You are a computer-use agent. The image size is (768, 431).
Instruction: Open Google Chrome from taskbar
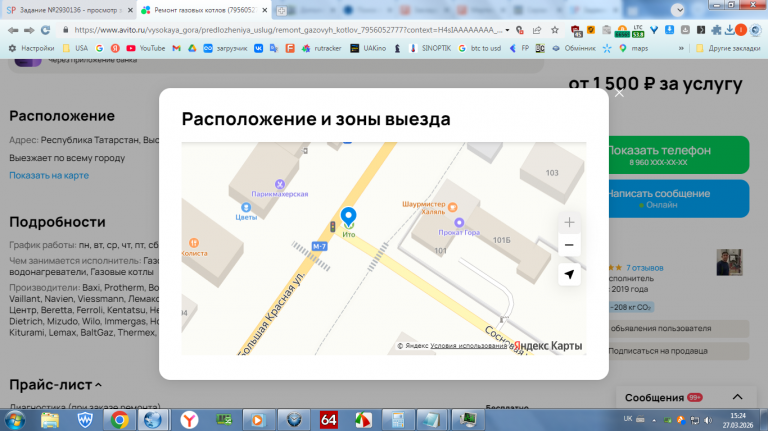120,420
